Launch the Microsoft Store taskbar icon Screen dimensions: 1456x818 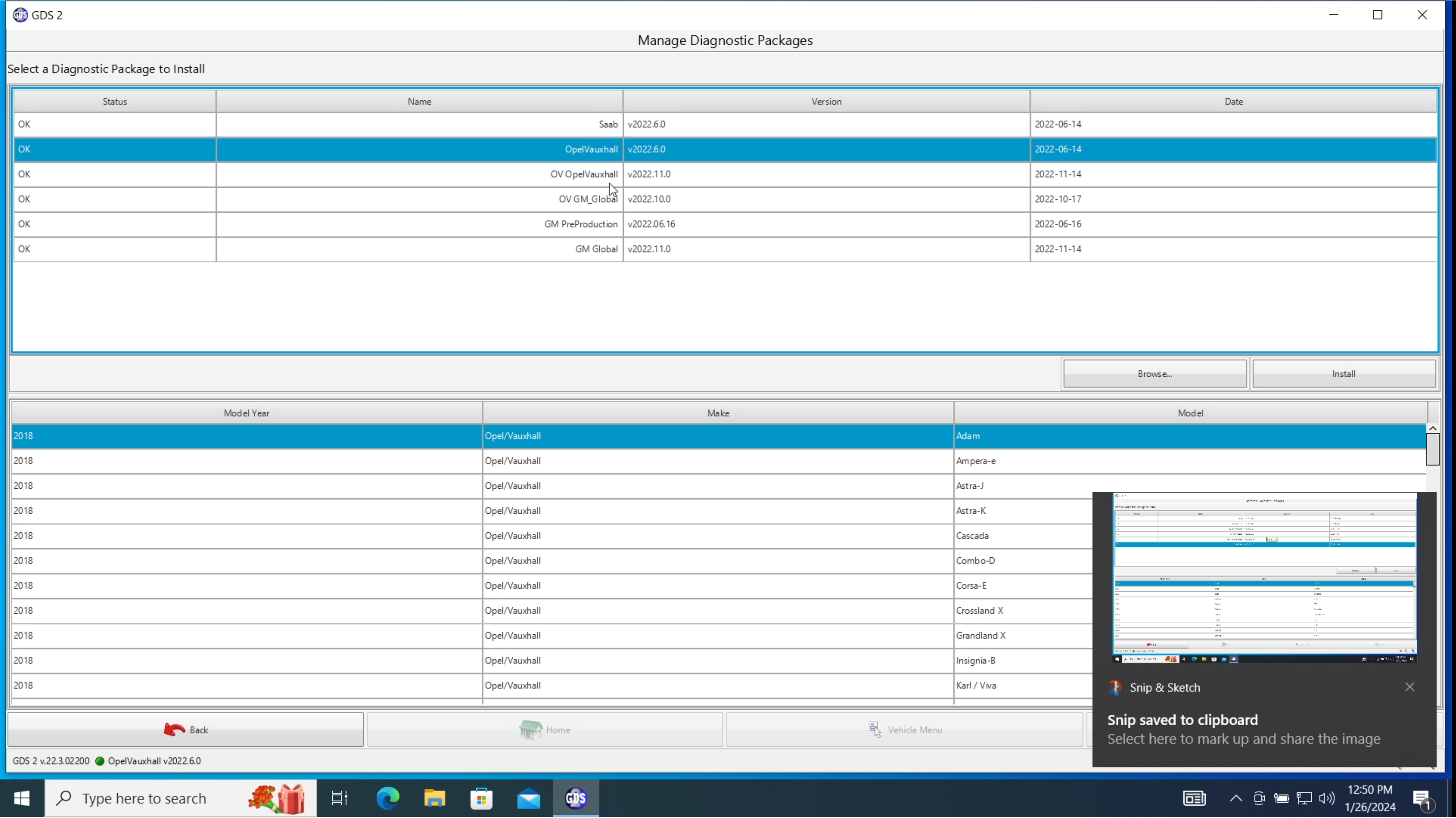482,798
